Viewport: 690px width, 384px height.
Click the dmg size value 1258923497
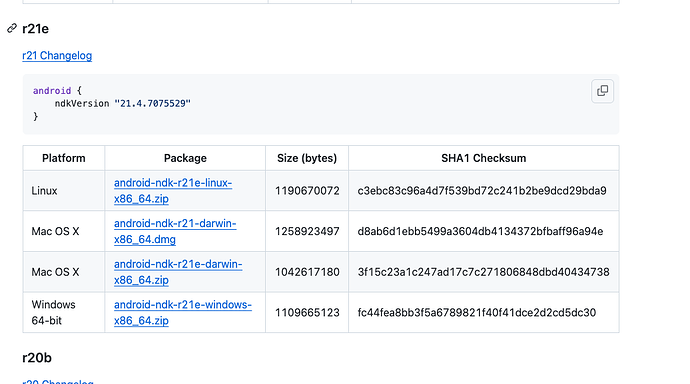click(307, 231)
